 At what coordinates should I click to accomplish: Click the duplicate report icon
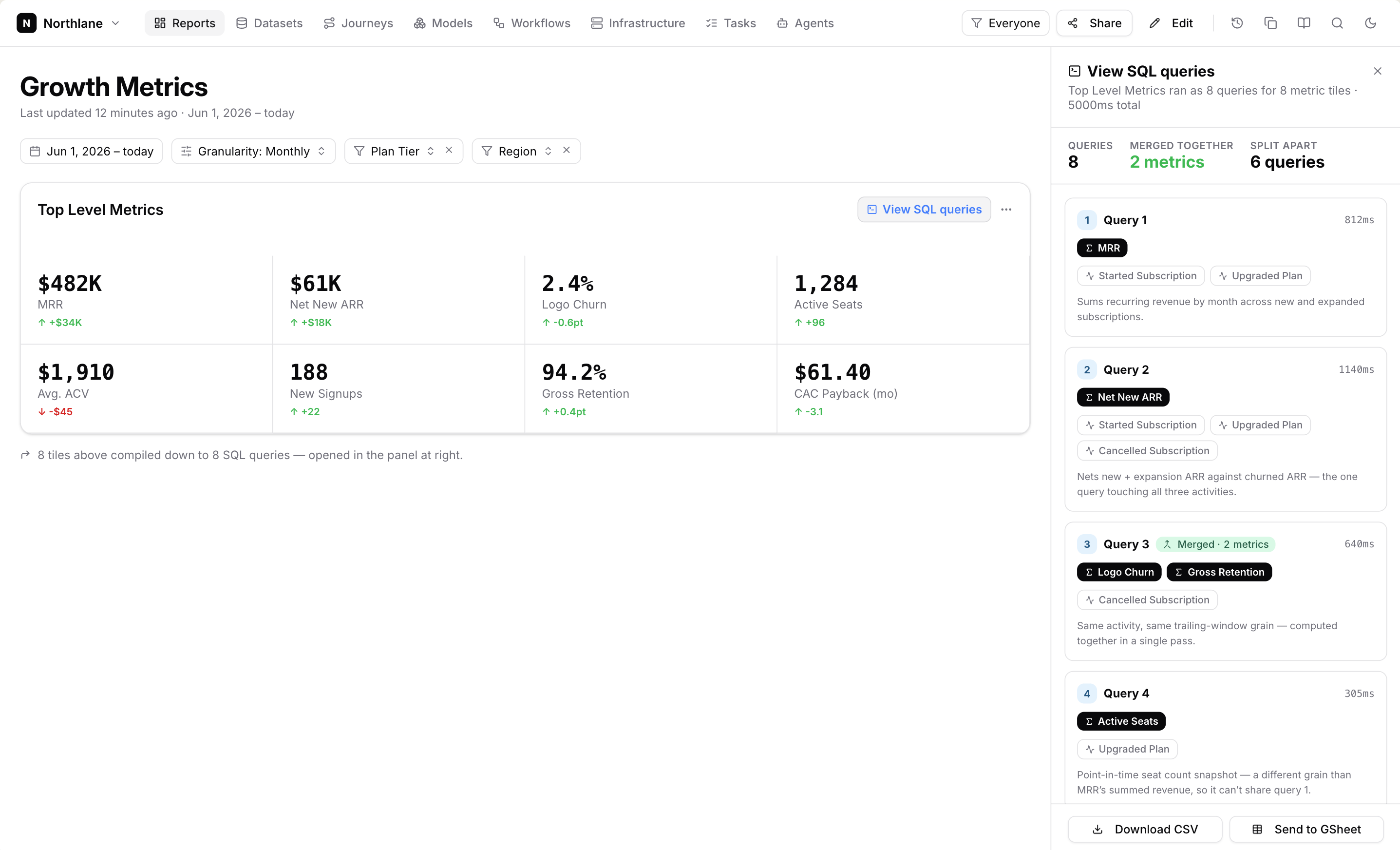click(1270, 23)
